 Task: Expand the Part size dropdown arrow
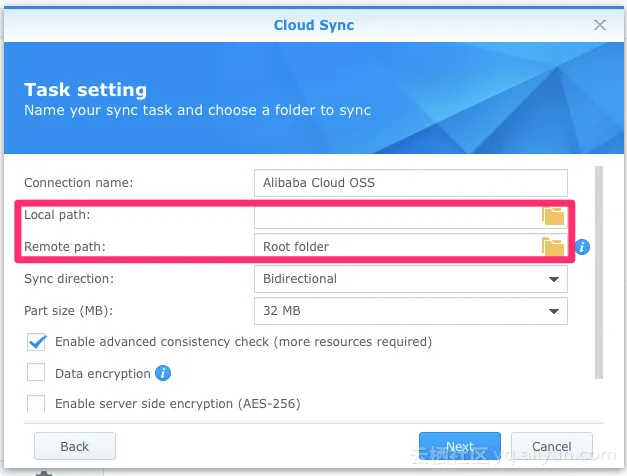tap(553, 311)
